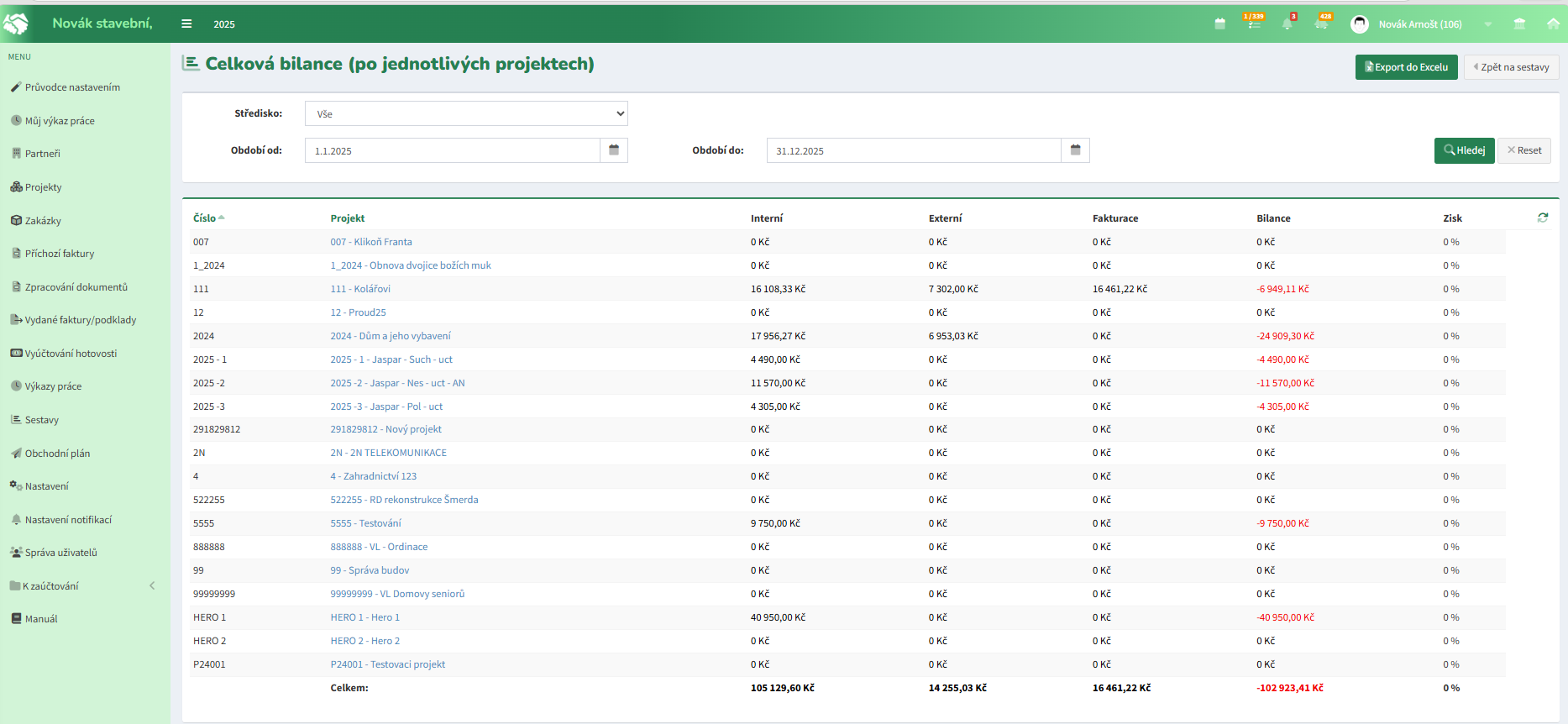Open Partneři in the sidebar

pos(42,154)
